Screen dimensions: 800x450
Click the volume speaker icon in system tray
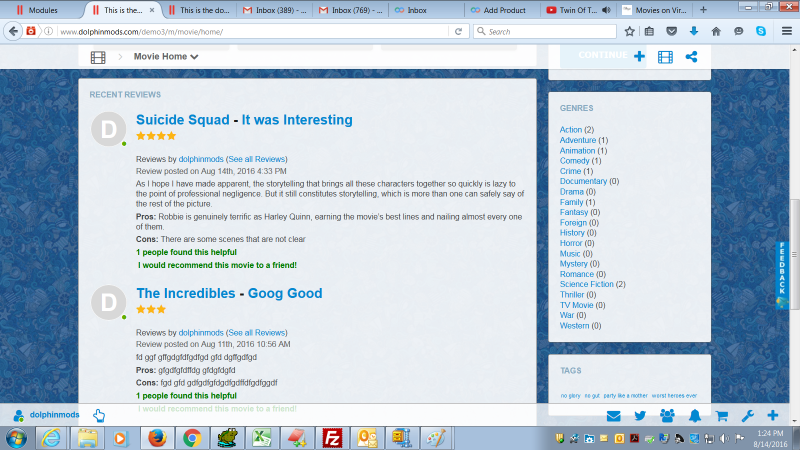click(x=724, y=438)
